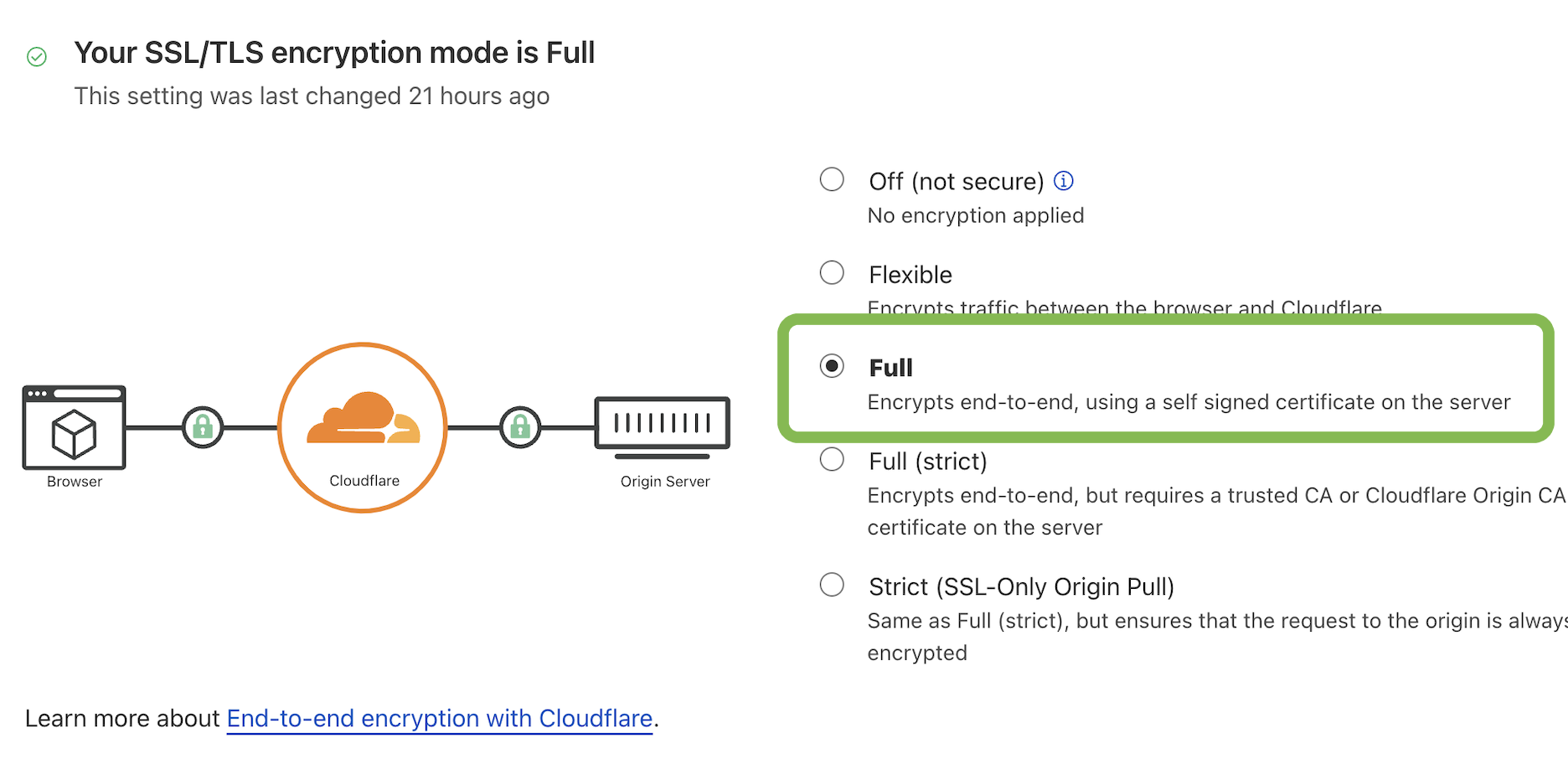This screenshot has height=759, width=1568.
Task: Select the Full (strict) radio button
Action: (x=832, y=459)
